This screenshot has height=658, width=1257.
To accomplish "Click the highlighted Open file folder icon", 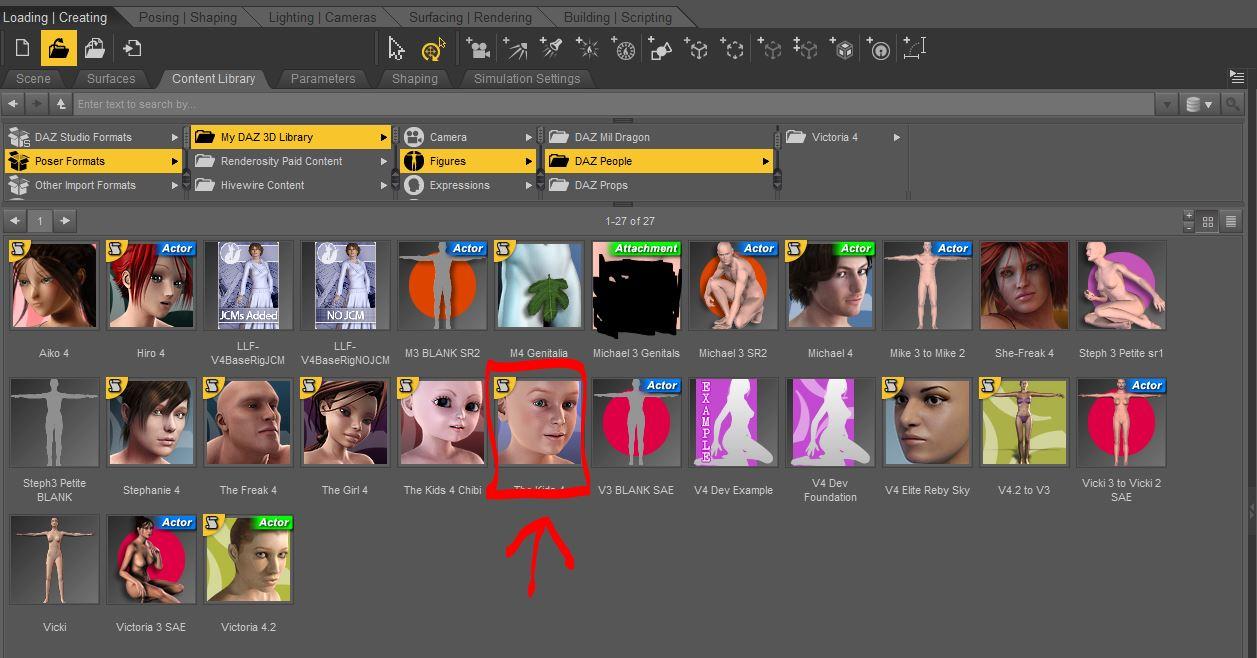I will [59, 48].
